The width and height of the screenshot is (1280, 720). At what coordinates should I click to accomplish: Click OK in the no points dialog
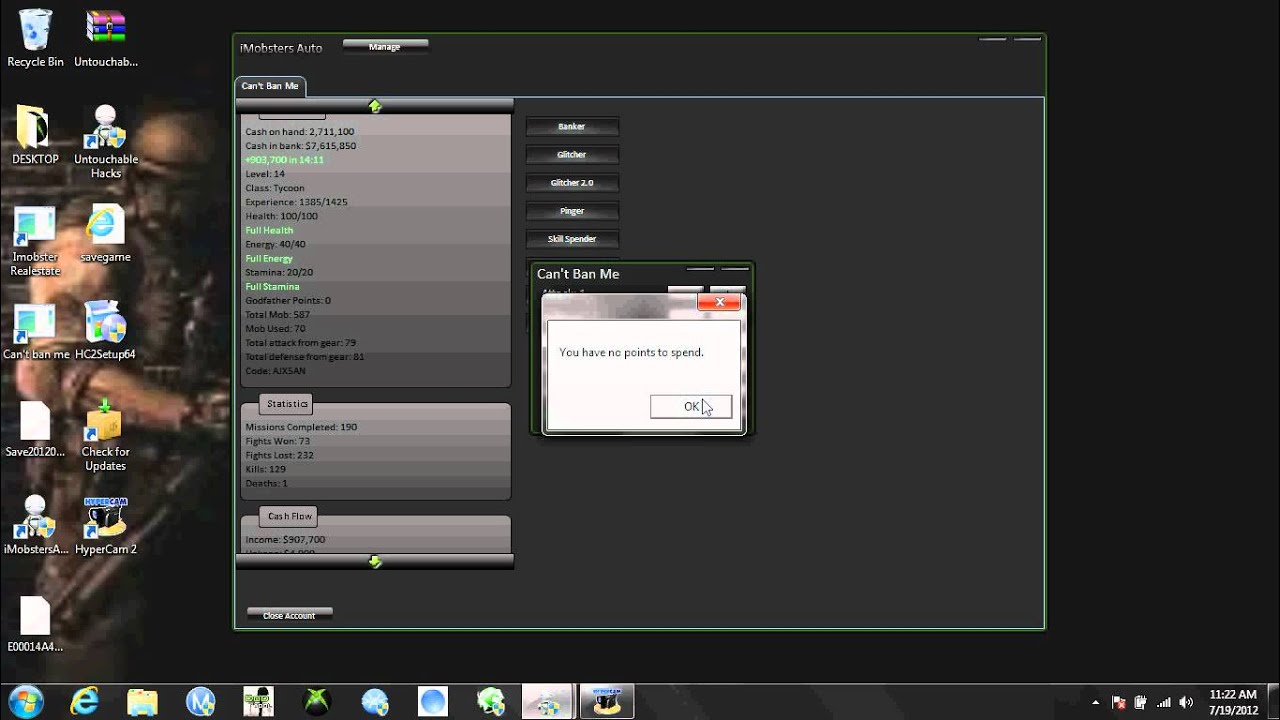[x=691, y=406]
